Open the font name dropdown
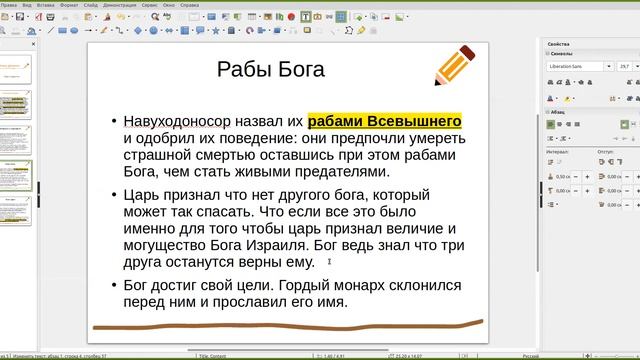This screenshot has width=640, height=360. point(609,67)
